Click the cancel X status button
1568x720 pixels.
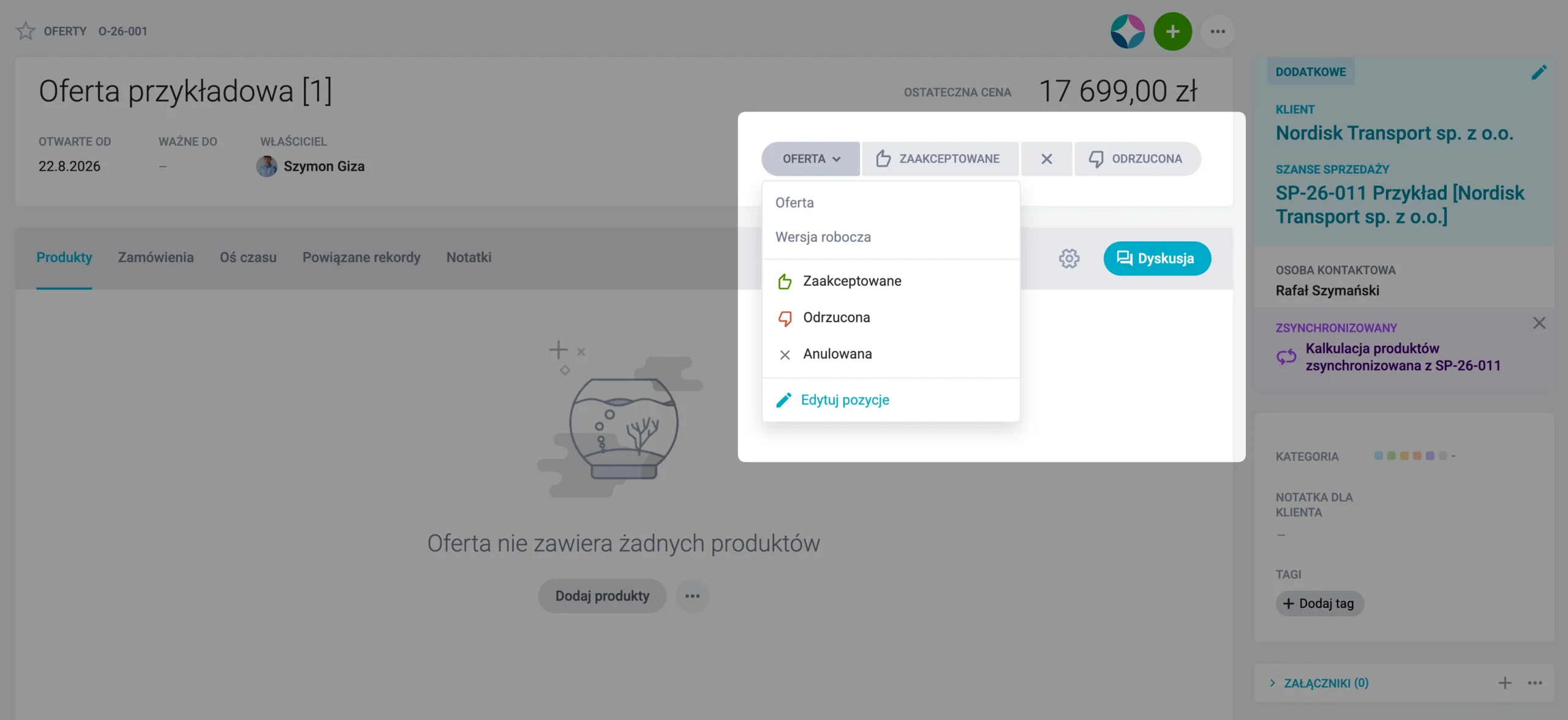(x=1047, y=159)
